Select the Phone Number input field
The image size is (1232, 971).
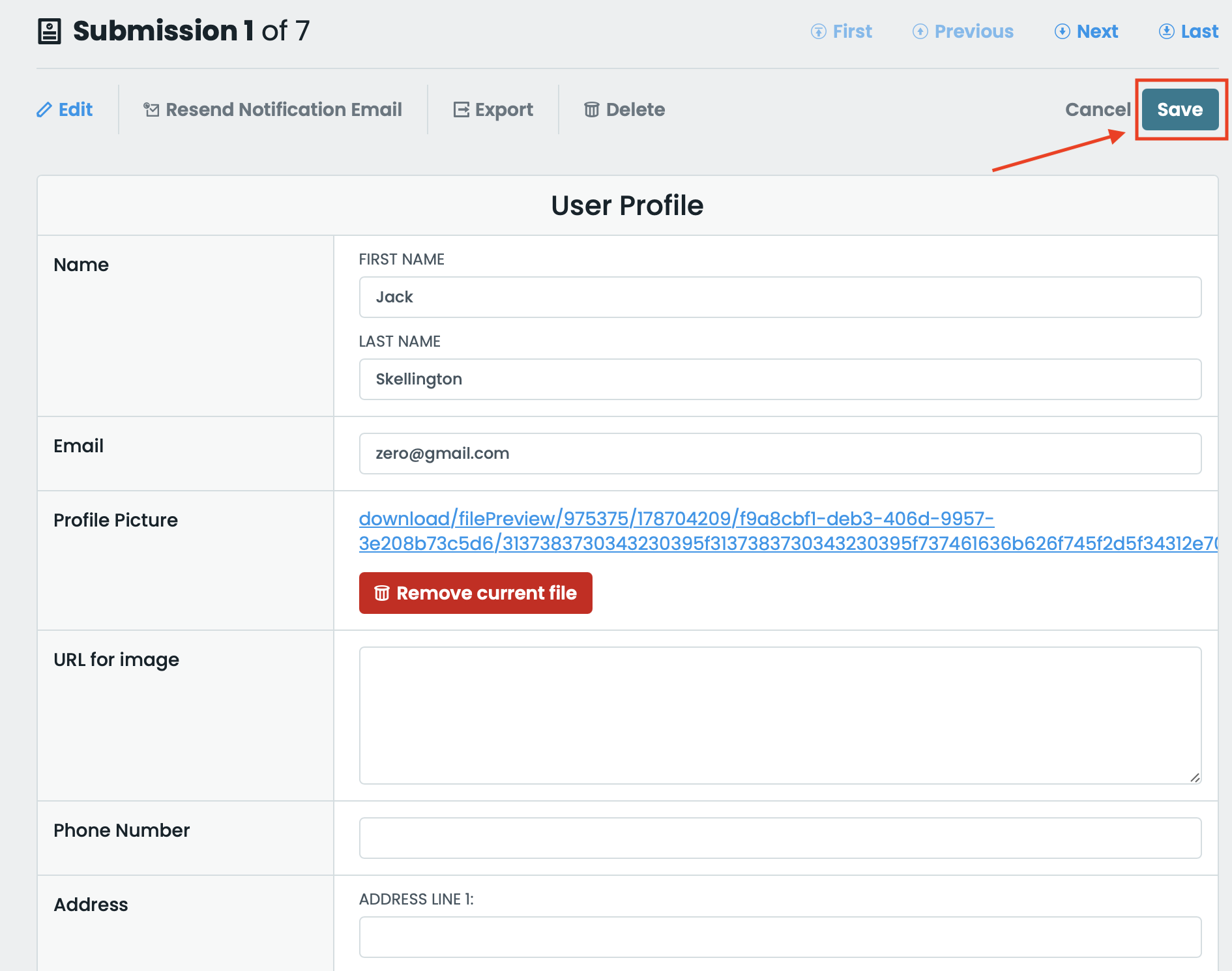click(x=780, y=838)
